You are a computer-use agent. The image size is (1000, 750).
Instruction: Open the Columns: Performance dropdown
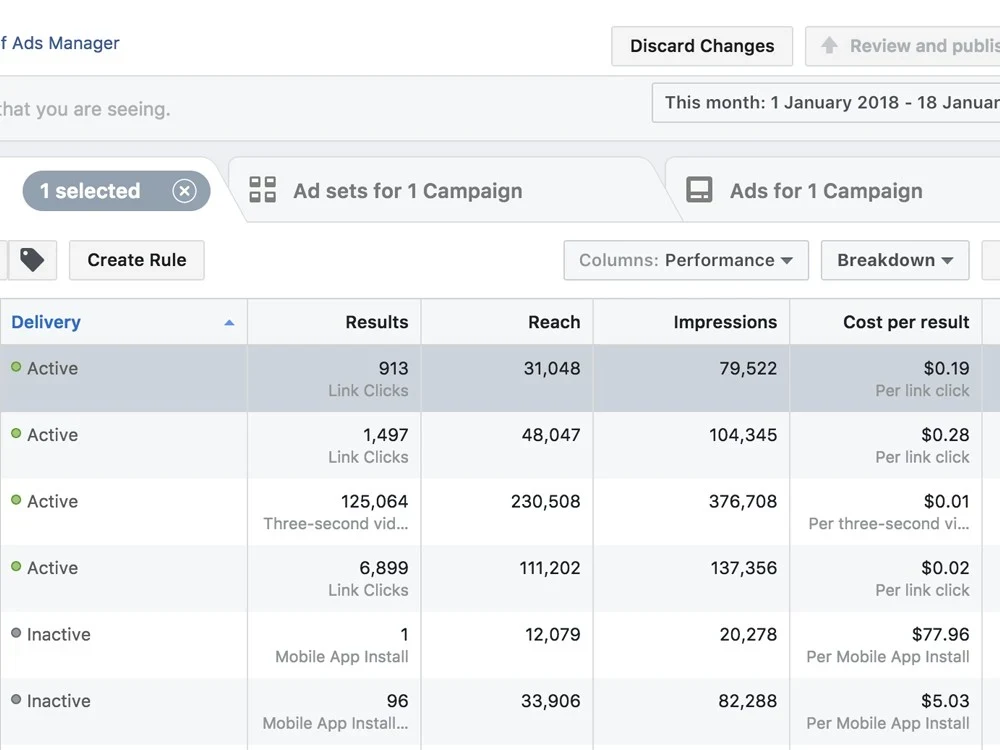point(686,260)
